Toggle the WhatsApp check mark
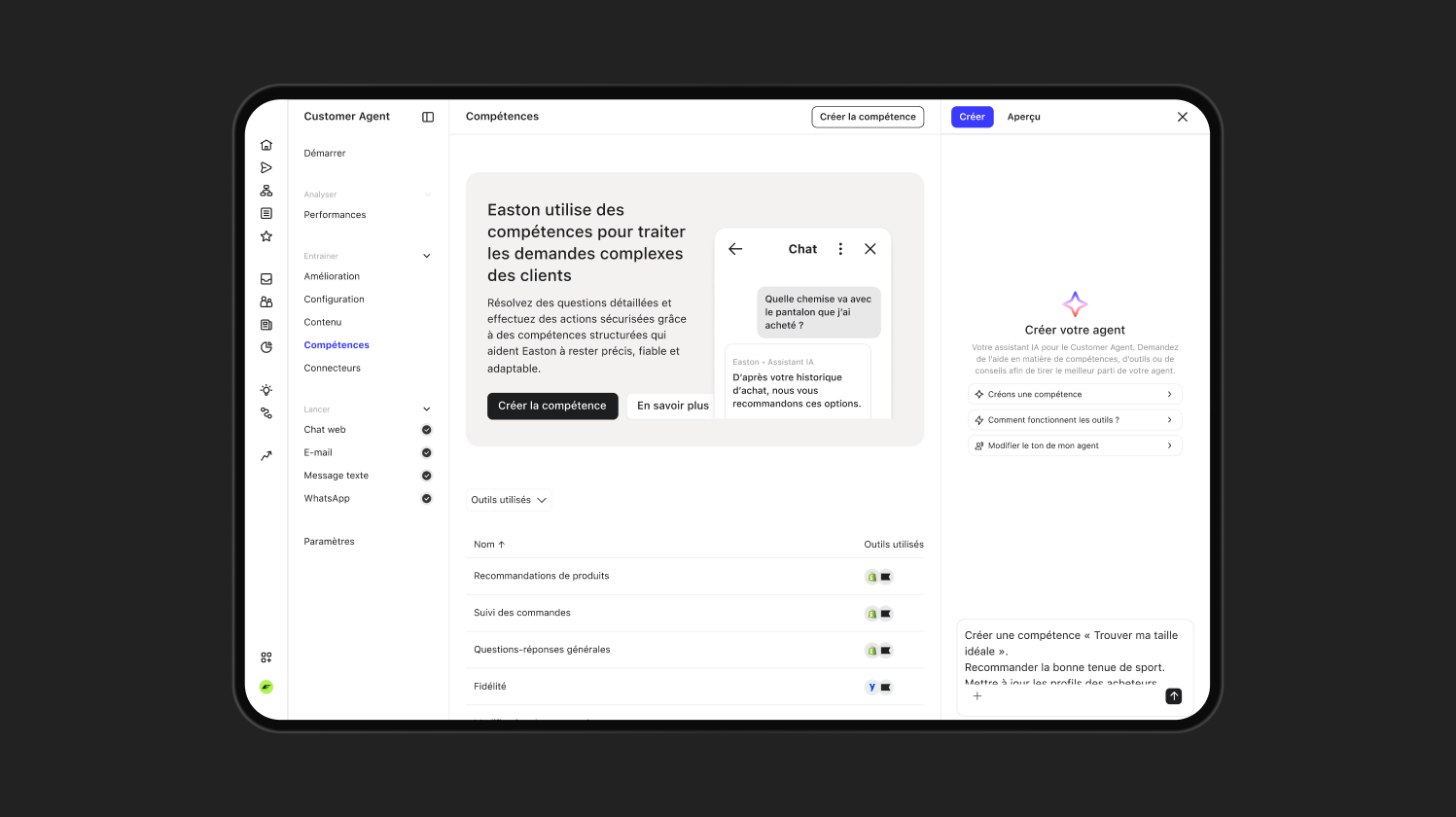The image size is (1456, 817). pyautogui.click(x=426, y=498)
